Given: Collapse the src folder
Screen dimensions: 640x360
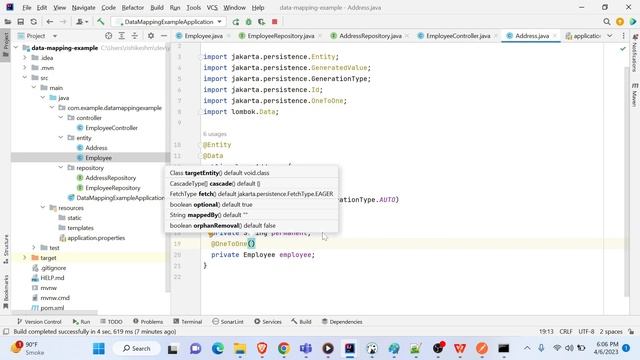Looking at the screenshot, I should click(25, 78).
